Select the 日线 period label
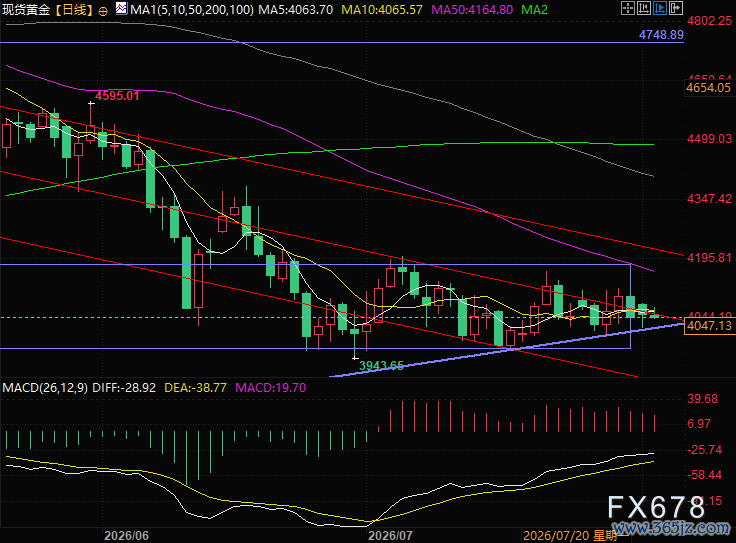The width and height of the screenshot is (736, 543). (x=74, y=9)
